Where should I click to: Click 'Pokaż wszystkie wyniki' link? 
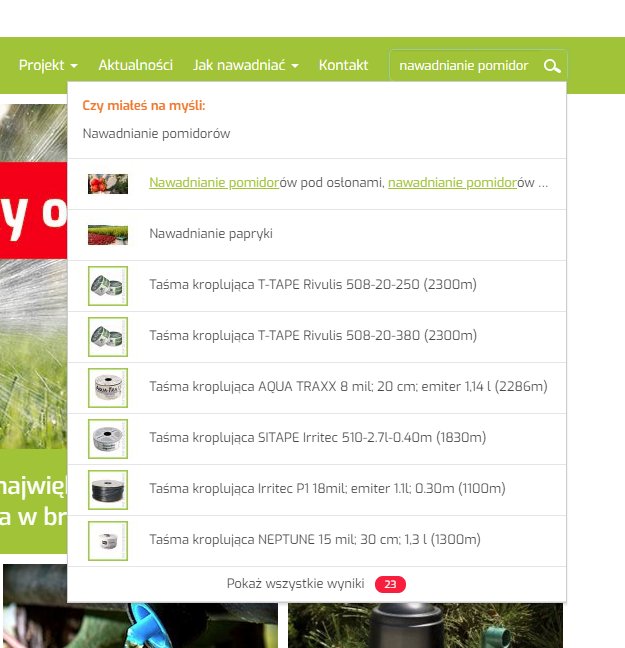pos(295,584)
